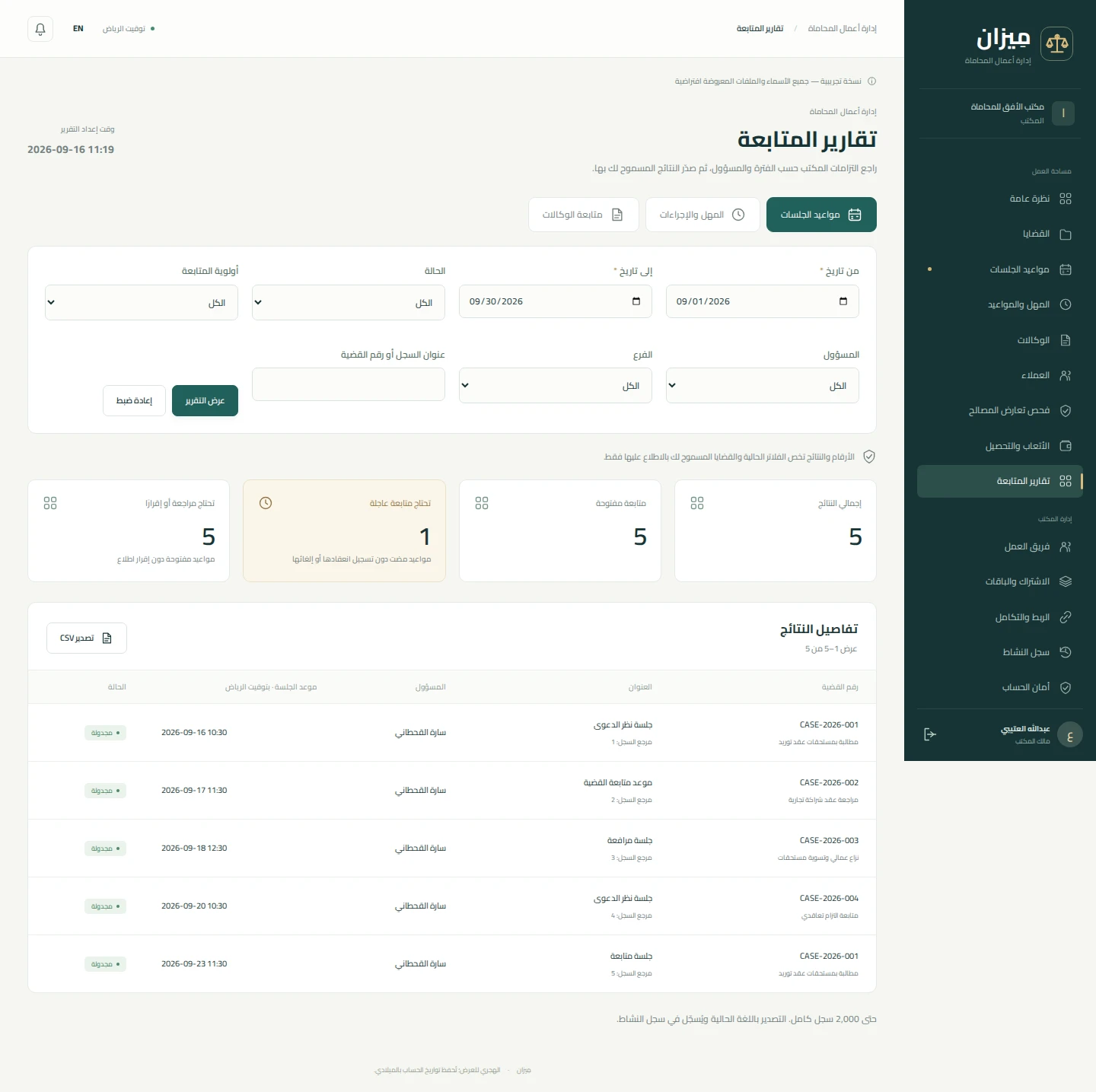Focus عنوان السجل أو رقم القضية input
Screen dimensions: 1096x1092
[x=349, y=384]
